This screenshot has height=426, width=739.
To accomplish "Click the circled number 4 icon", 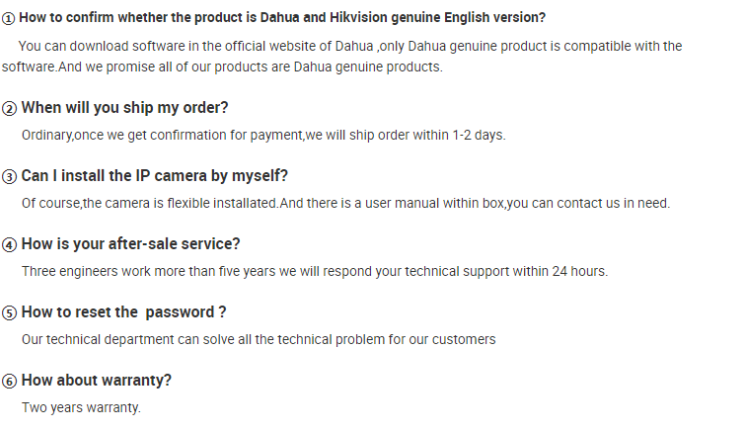I will point(9,245).
